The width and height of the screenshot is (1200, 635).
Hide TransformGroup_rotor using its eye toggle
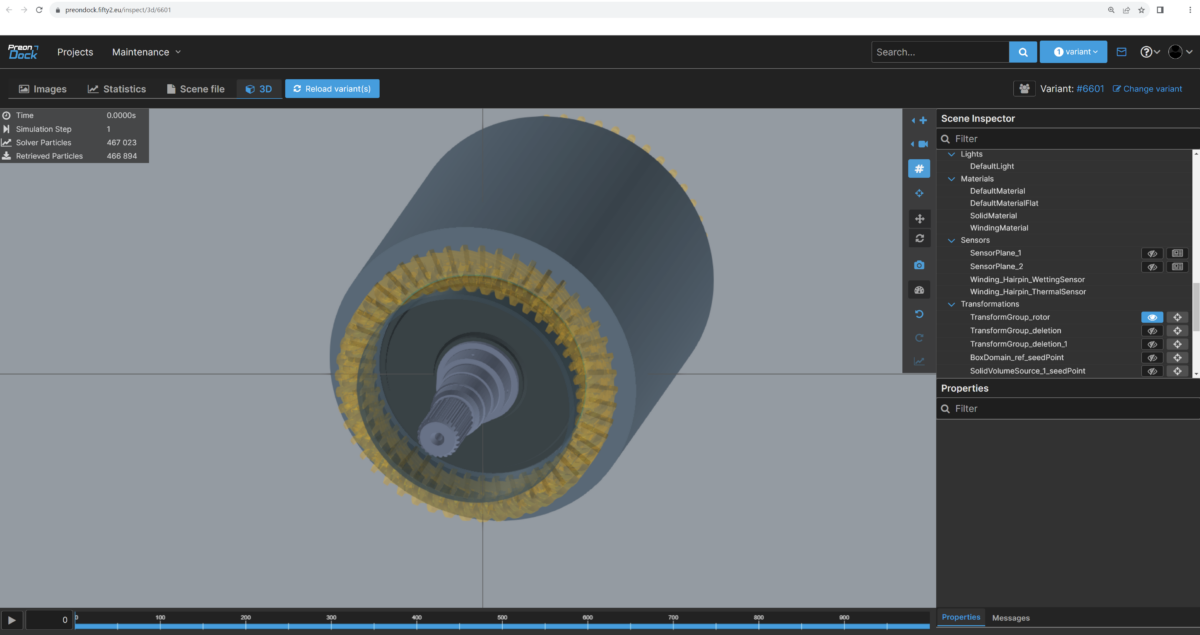pos(1152,317)
